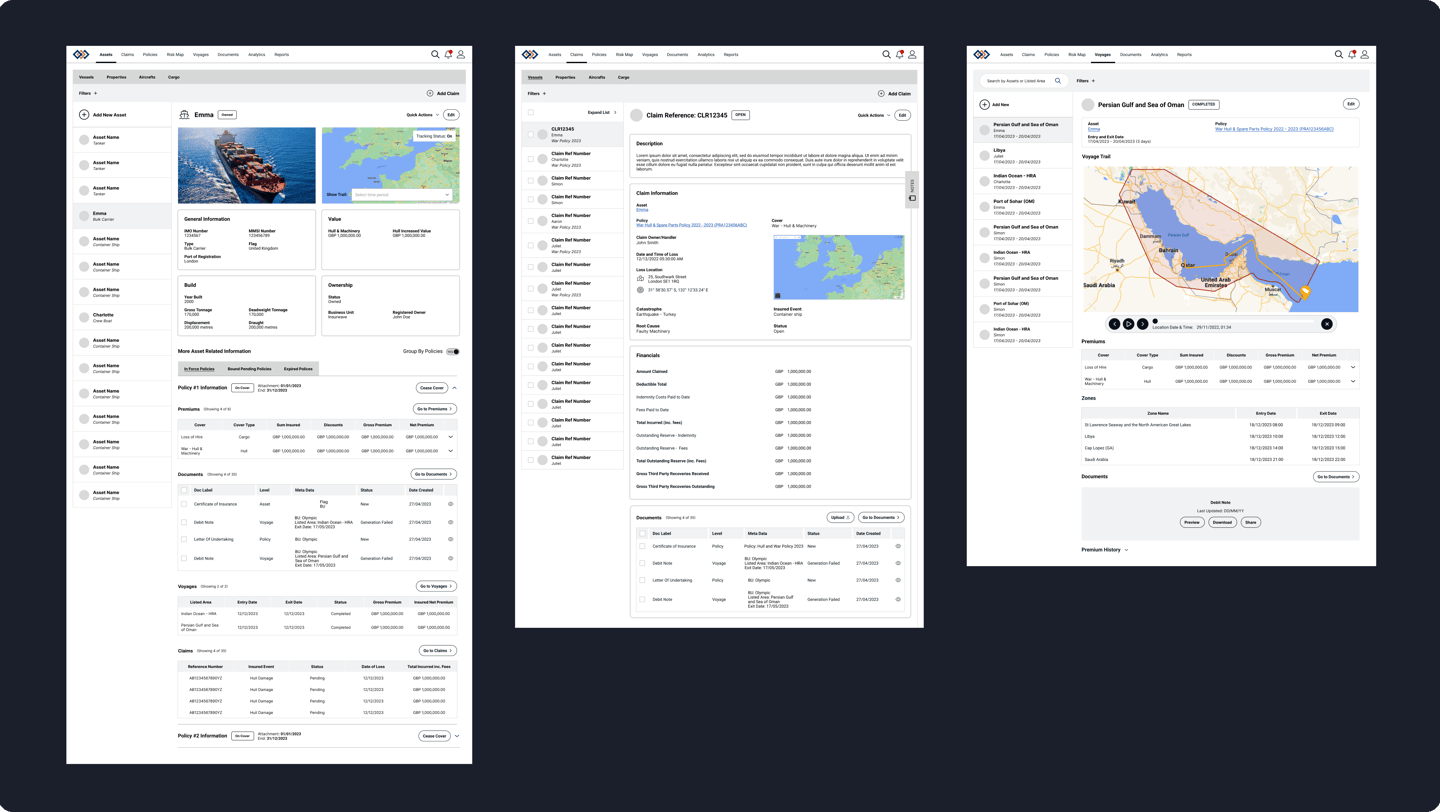Click the loss location map in Claims window

pyautogui.click(x=839, y=268)
